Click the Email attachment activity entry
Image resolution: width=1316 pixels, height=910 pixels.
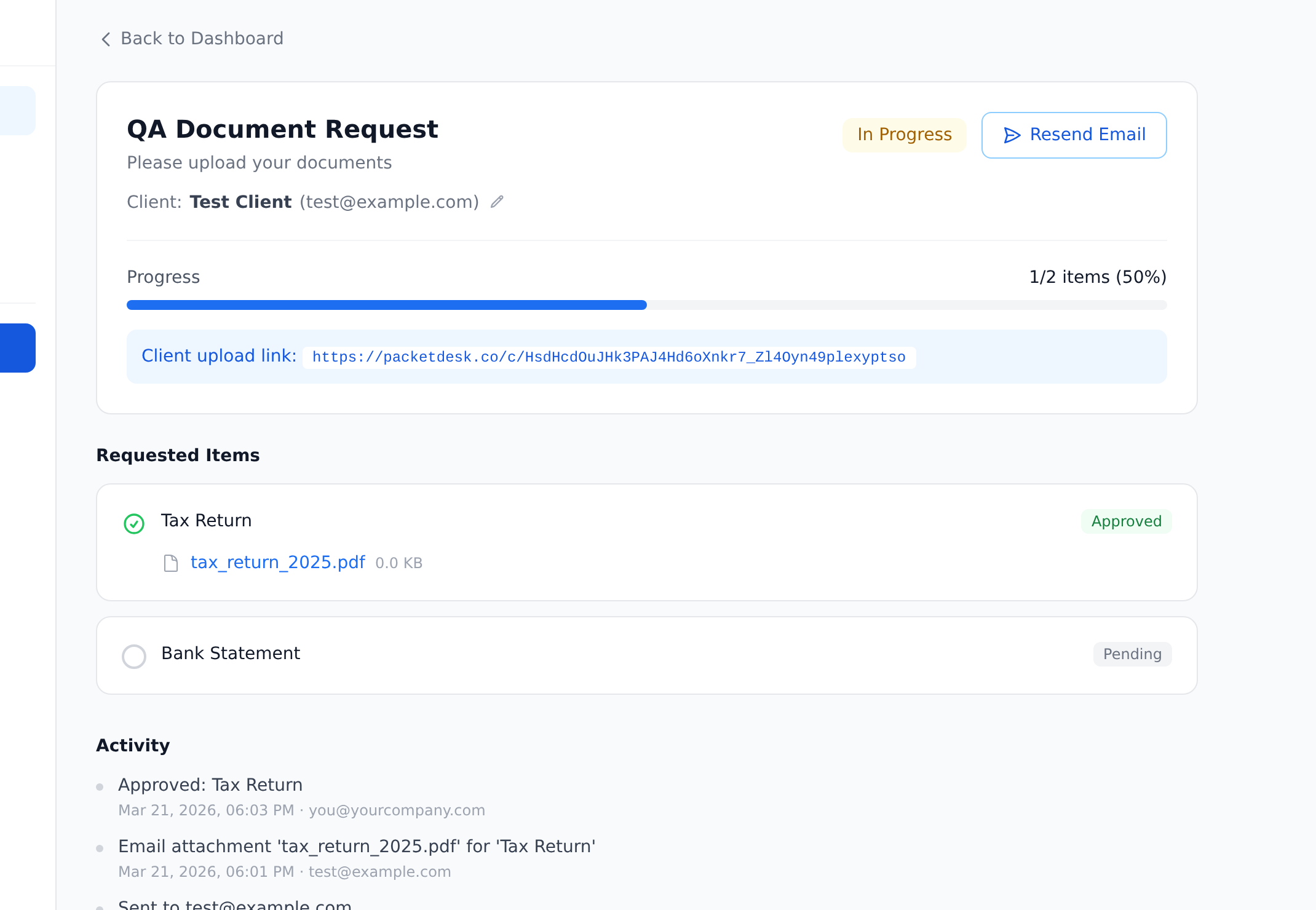pos(357,847)
